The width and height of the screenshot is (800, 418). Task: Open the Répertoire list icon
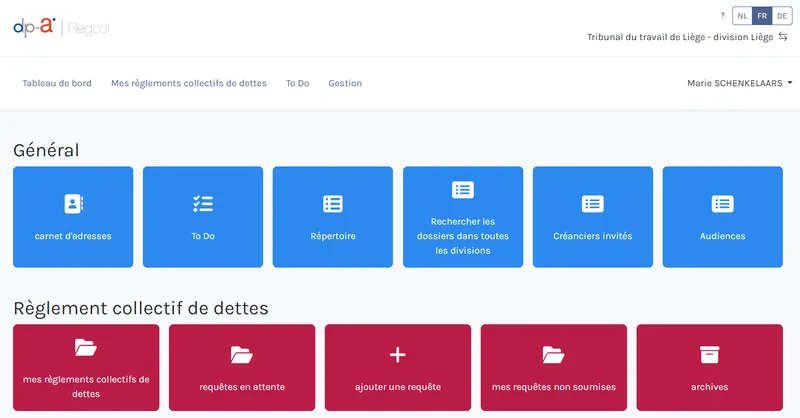pos(333,204)
